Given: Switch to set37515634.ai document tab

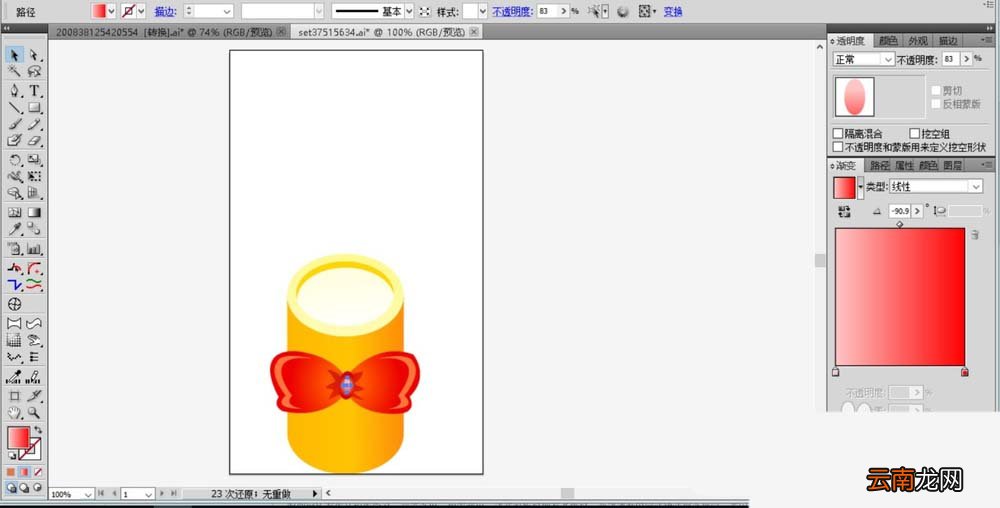Looking at the screenshot, I should (x=389, y=32).
